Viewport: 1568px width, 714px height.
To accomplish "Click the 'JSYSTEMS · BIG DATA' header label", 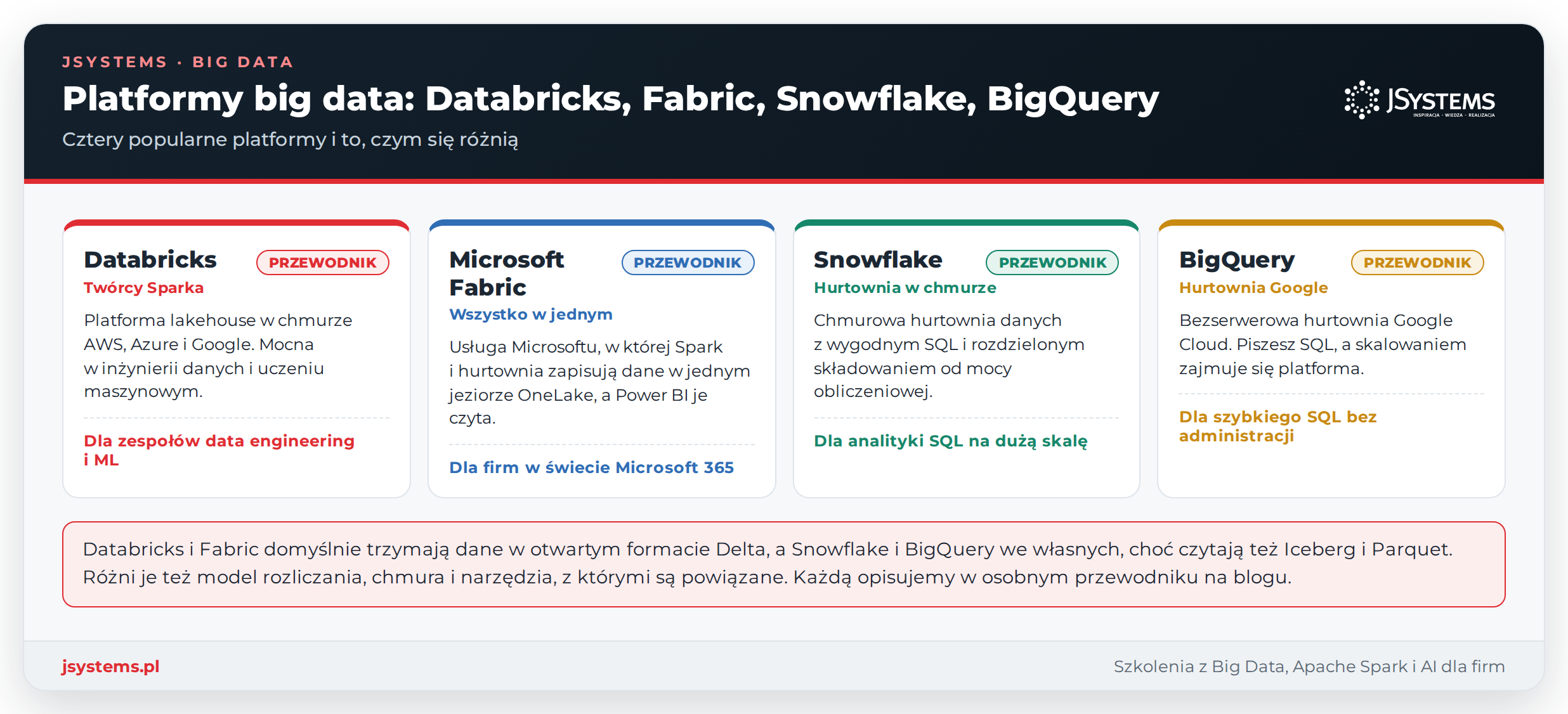I will 178,62.
